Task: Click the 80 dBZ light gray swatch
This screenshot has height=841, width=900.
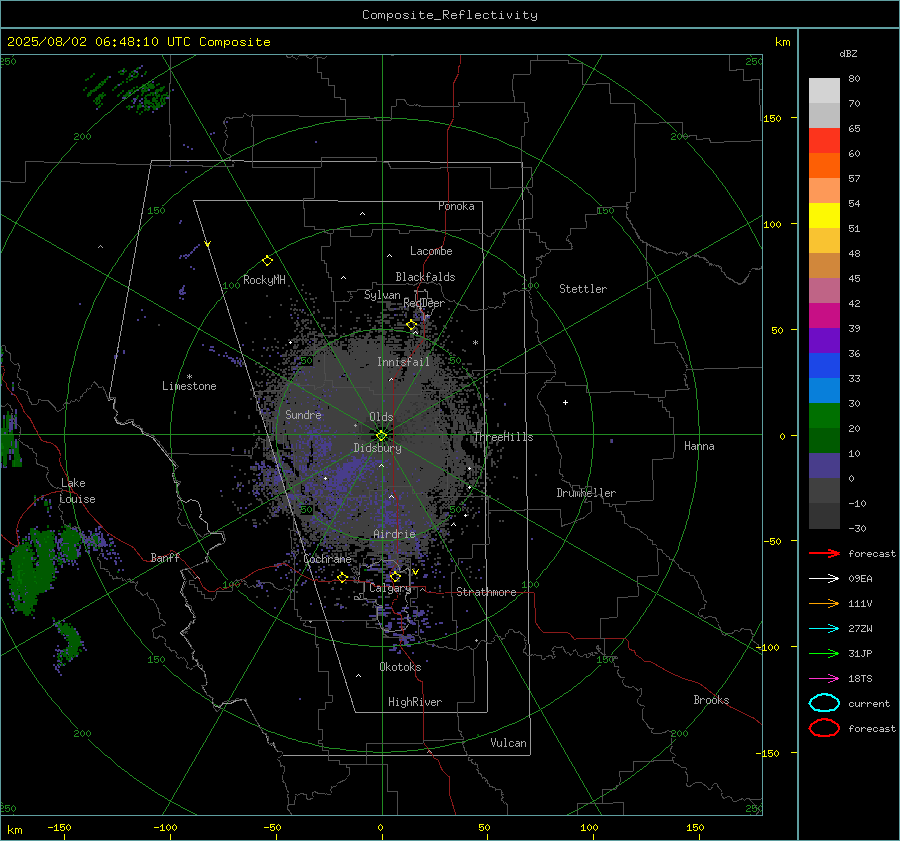Action: click(x=824, y=90)
